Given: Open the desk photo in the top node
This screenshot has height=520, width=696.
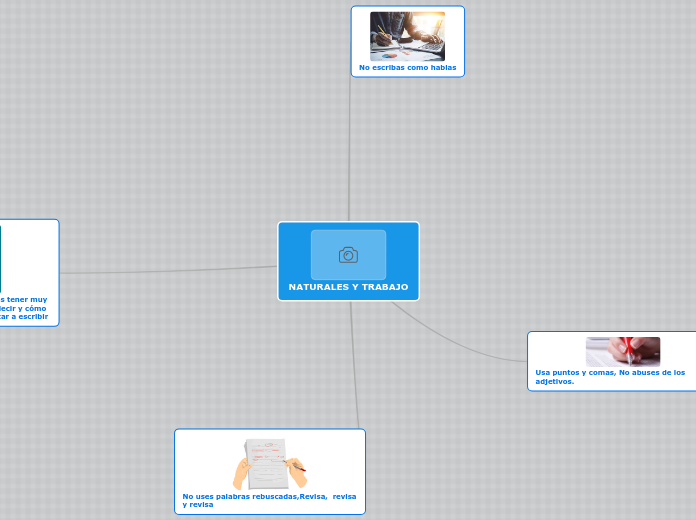Looking at the screenshot, I should 407,36.
